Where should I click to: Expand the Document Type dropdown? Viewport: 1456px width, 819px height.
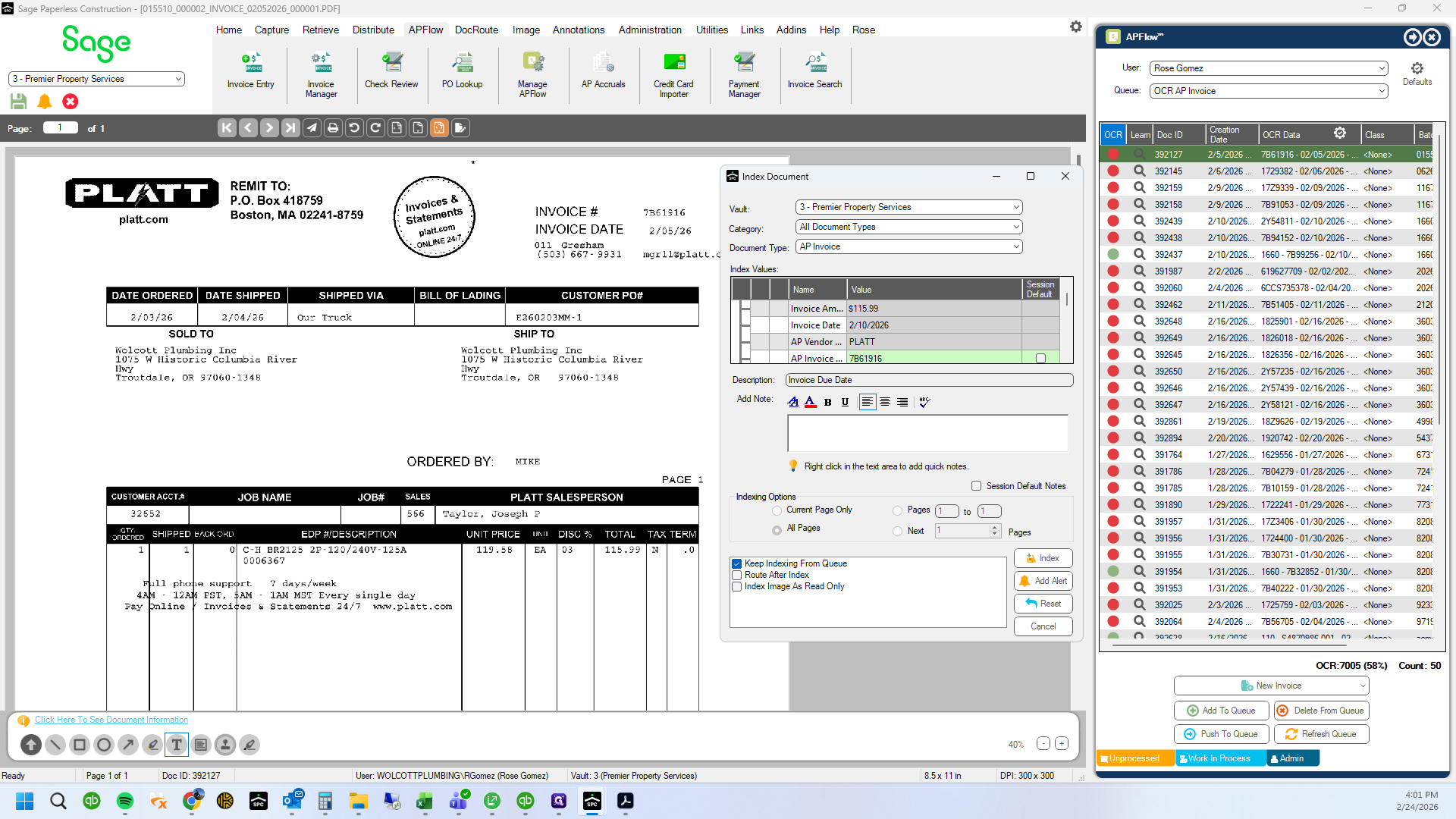pos(908,246)
